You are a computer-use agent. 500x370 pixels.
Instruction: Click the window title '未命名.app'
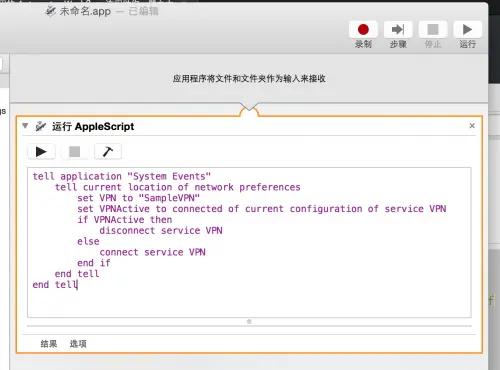(x=85, y=11)
